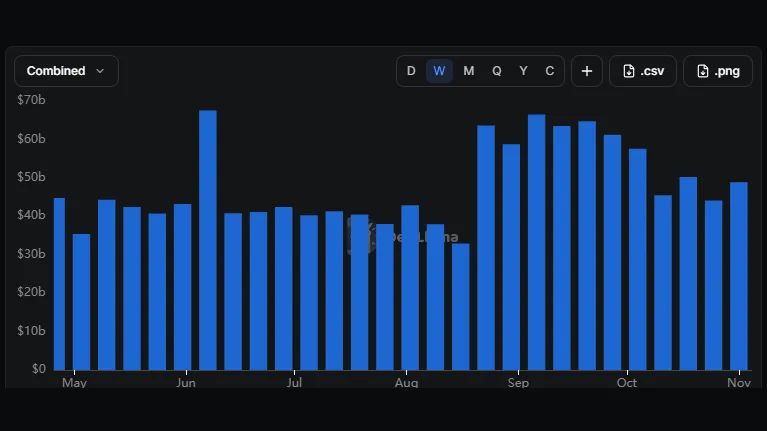Click the Oct axis label
Viewport: 767px width, 431px height.
[x=627, y=383]
